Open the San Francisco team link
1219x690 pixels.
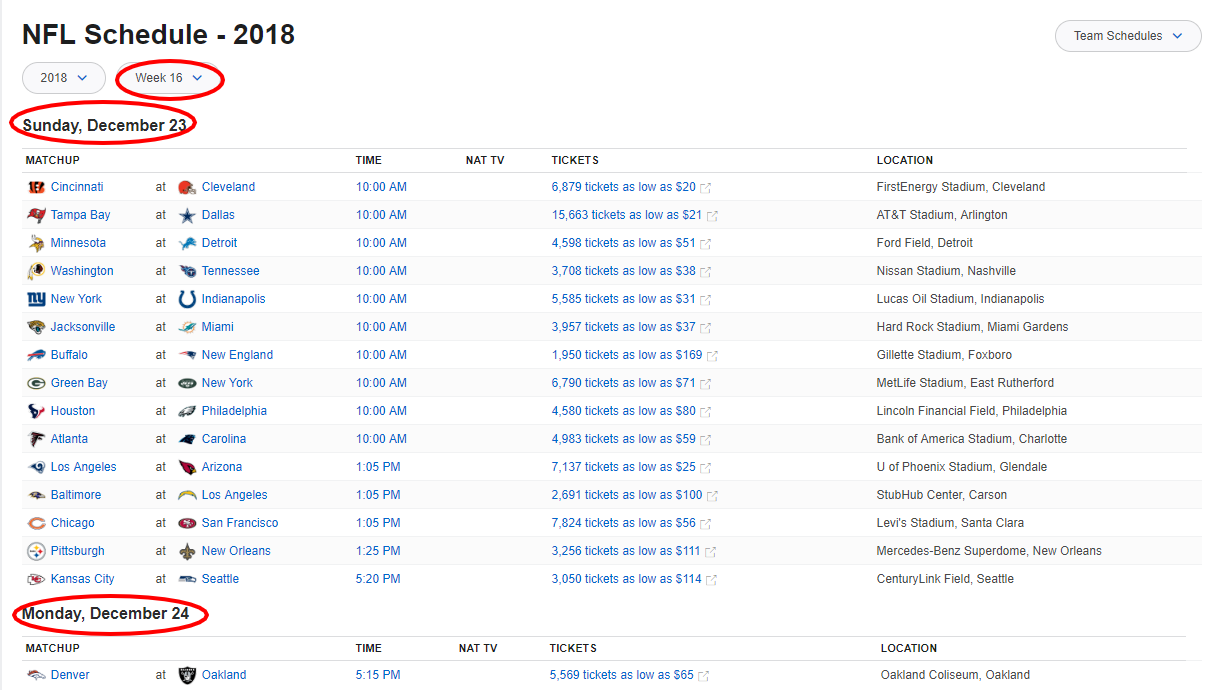[x=240, y=523]
